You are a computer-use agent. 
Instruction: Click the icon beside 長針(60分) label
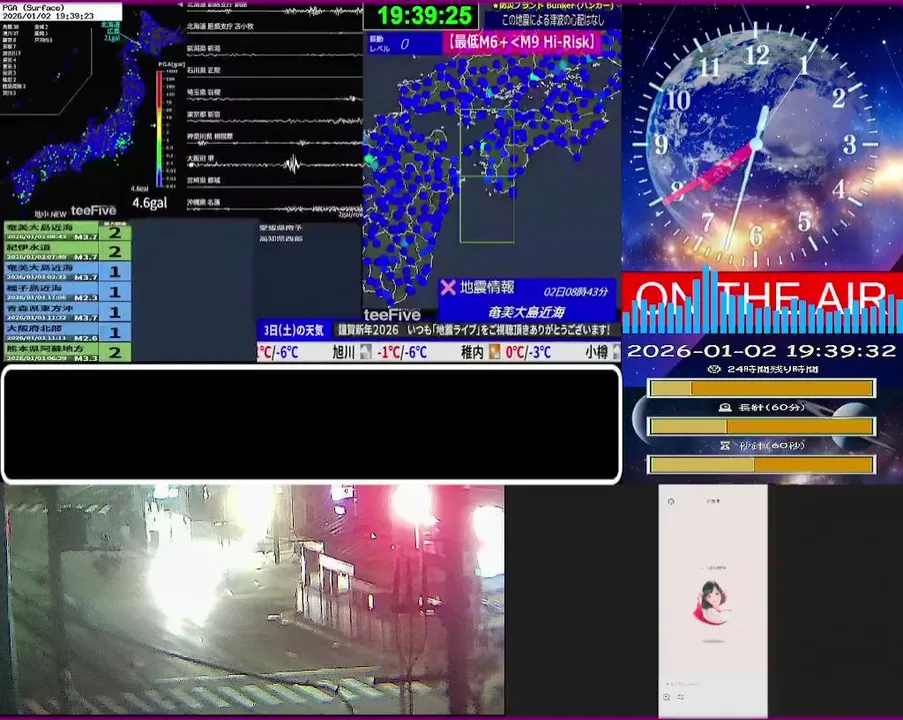[x=725, y=407]
